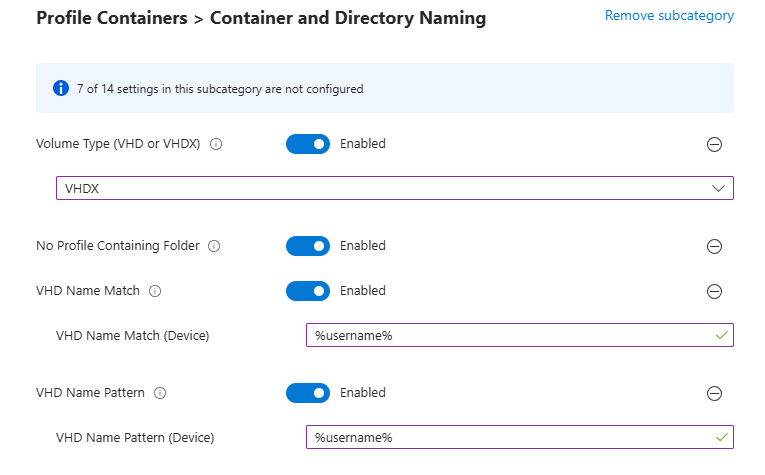Click the Remove subcategory link
The height and width of the screenshot is (475, 765).
[x=669, y=16]
